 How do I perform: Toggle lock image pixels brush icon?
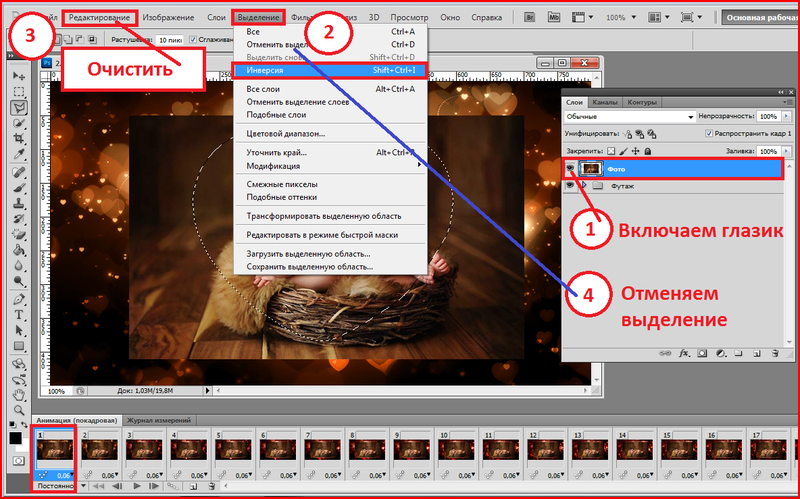tap(623, 151)
